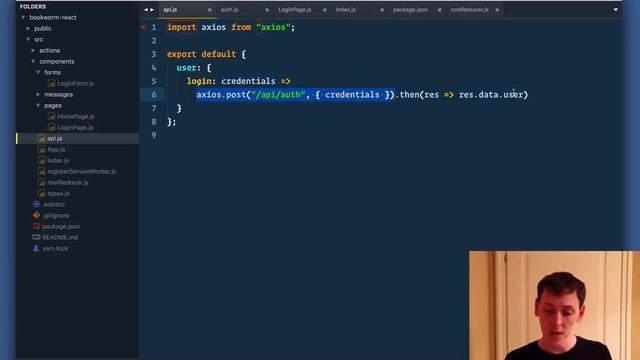The height and width of the screenshot is (360, 640).
Task: Open App.js from the sidebar
Action: coord(56,149)
